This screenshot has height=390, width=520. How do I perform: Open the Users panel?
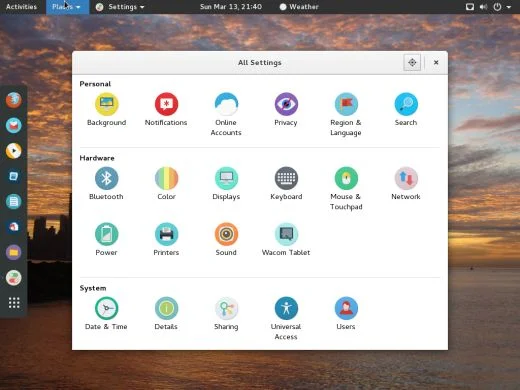coord(346,314)
